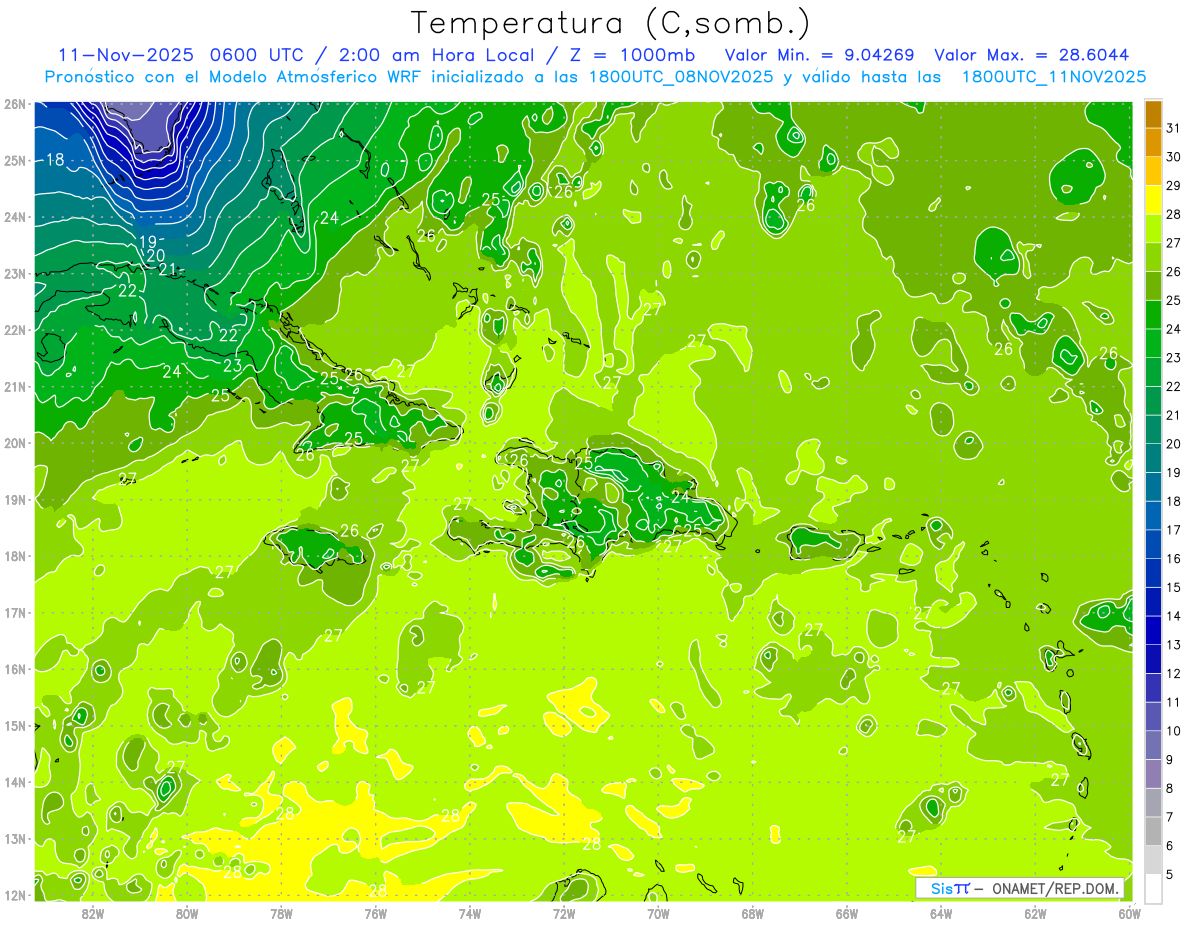
Task: Click the longitude axis label "74W"
Action: [470, 913]
